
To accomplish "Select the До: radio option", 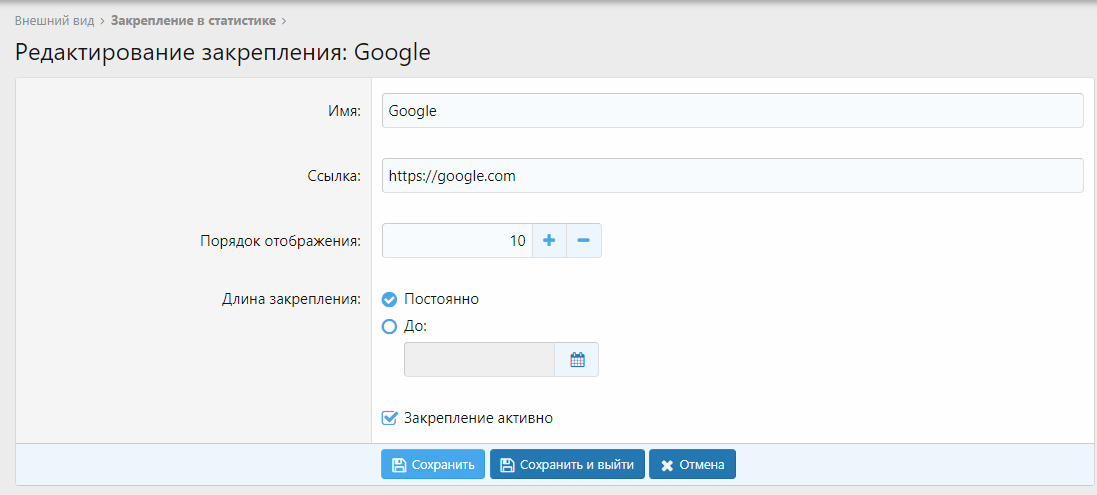I will coord(390,326).
